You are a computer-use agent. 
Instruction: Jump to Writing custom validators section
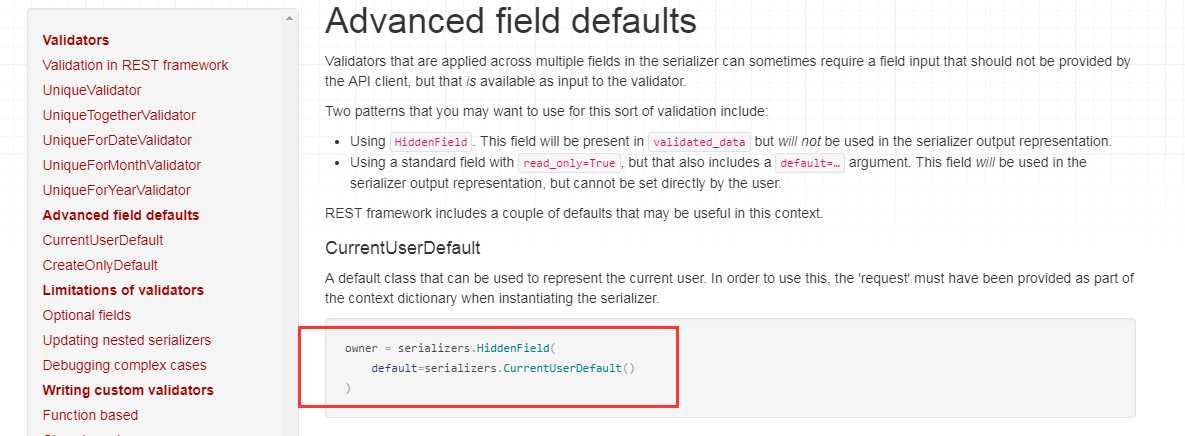pyautogui.click(x=128, y=389)
